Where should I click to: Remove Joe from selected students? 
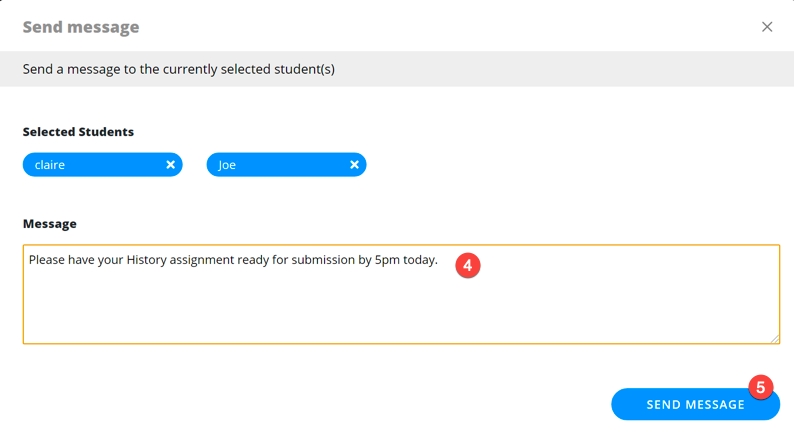354,165
